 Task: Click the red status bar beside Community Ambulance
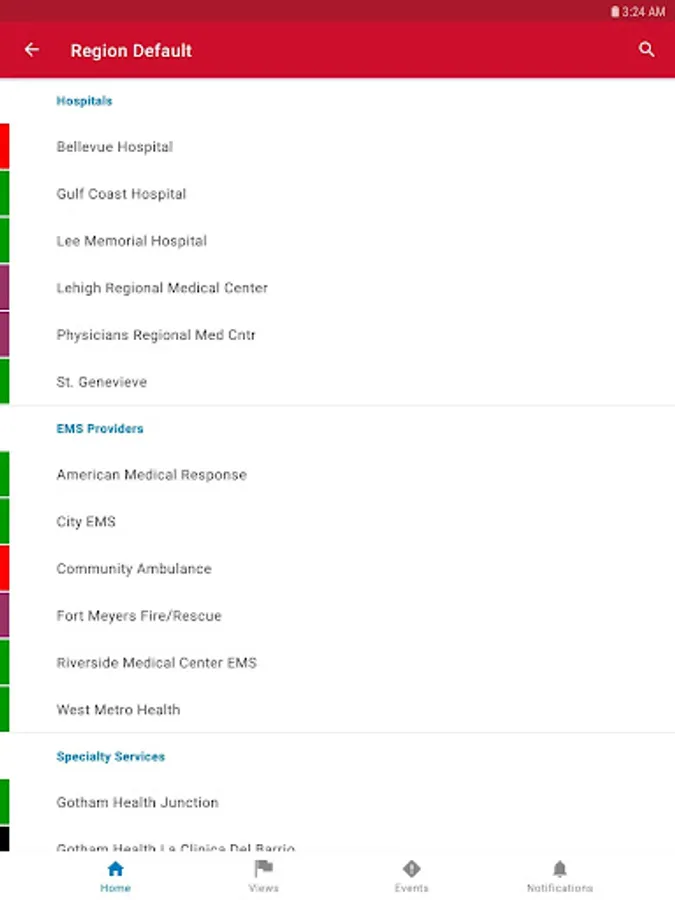pyautogui.click(x=5, y=568)
